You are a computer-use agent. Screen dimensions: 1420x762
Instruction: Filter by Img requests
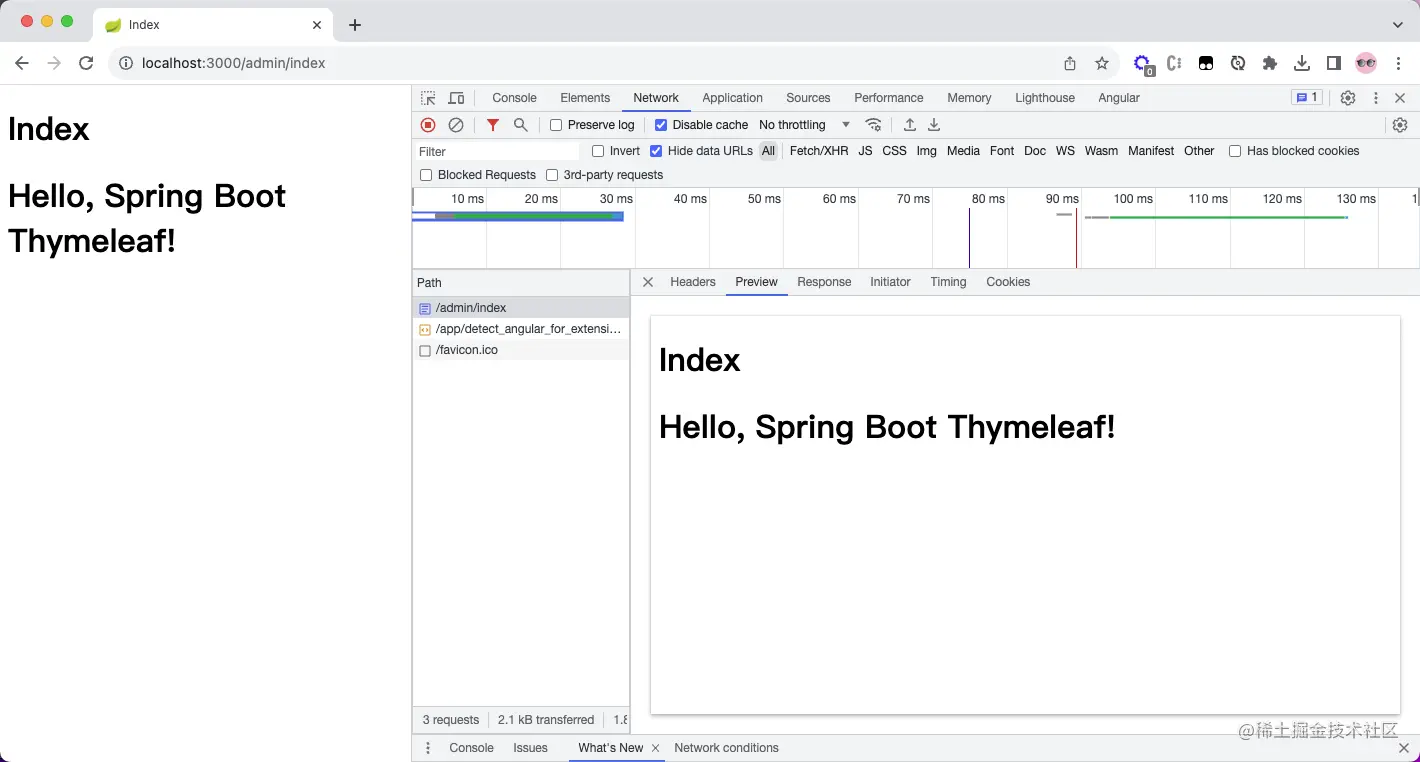coord(927,151)
